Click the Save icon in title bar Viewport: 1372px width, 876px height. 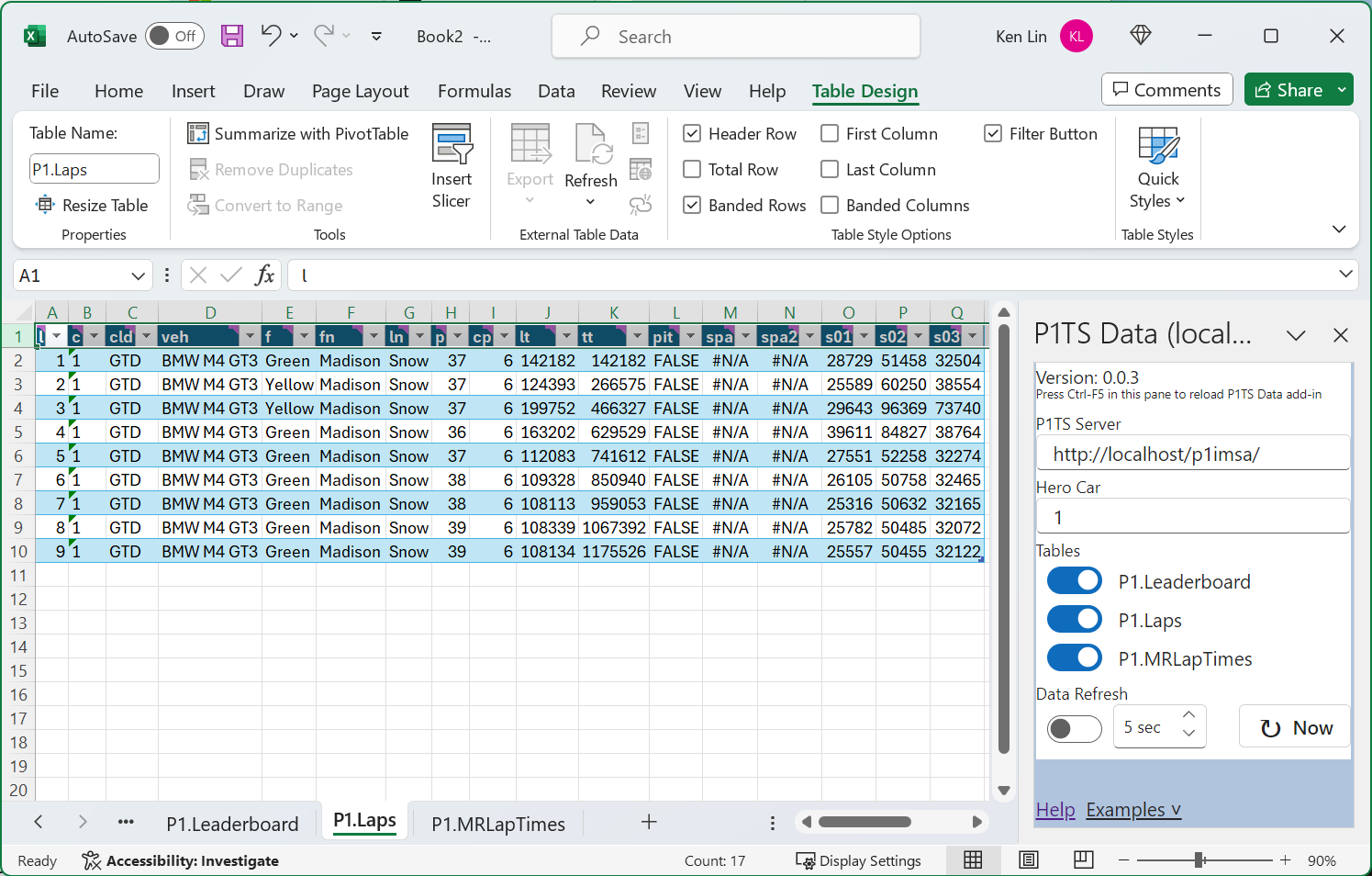[232, 36]
